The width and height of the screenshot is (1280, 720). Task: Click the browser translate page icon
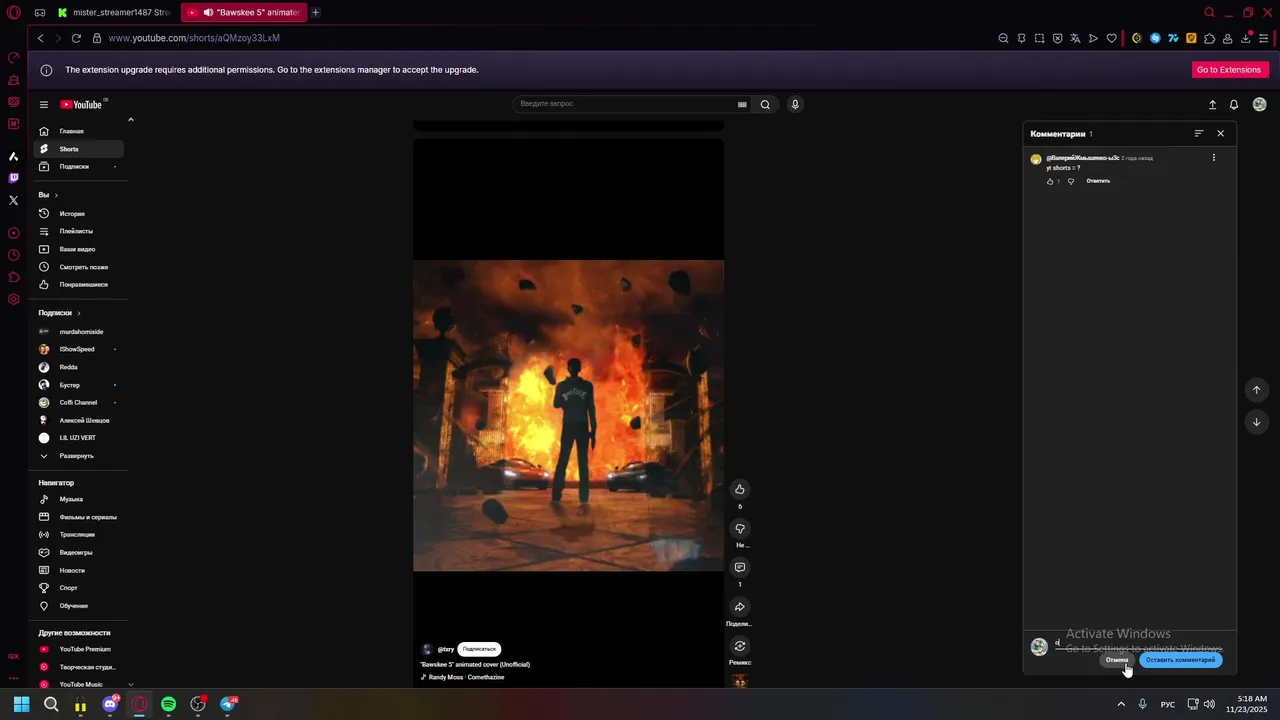click(x=1075, y=38)
